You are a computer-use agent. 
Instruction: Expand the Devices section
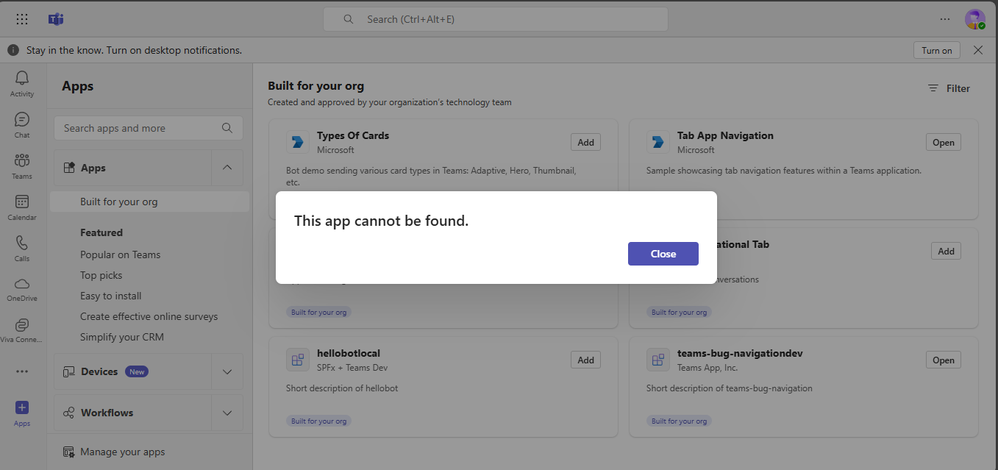tap(227, 372)
